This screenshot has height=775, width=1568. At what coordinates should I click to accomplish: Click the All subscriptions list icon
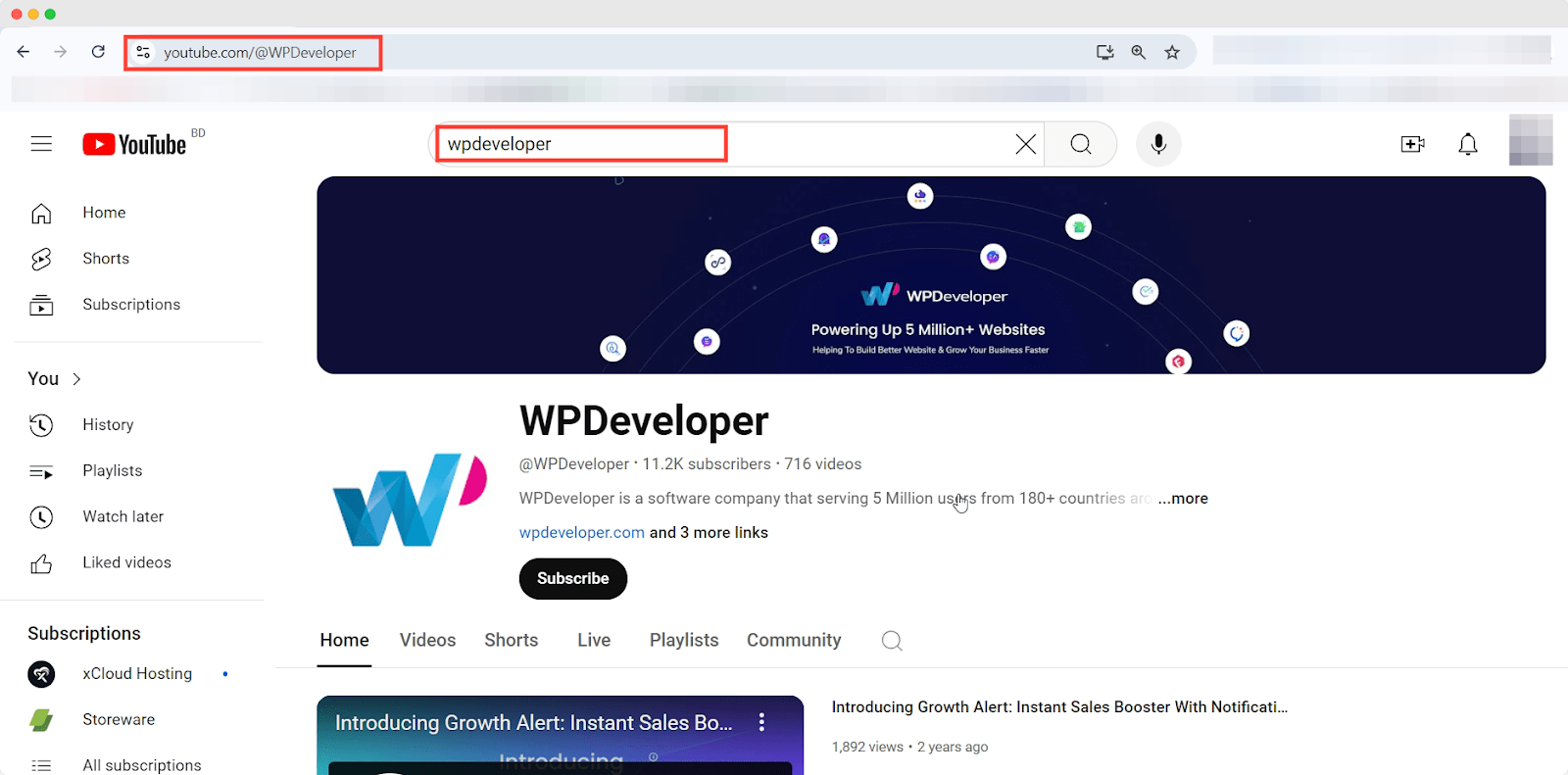click(x=41, y=765)
